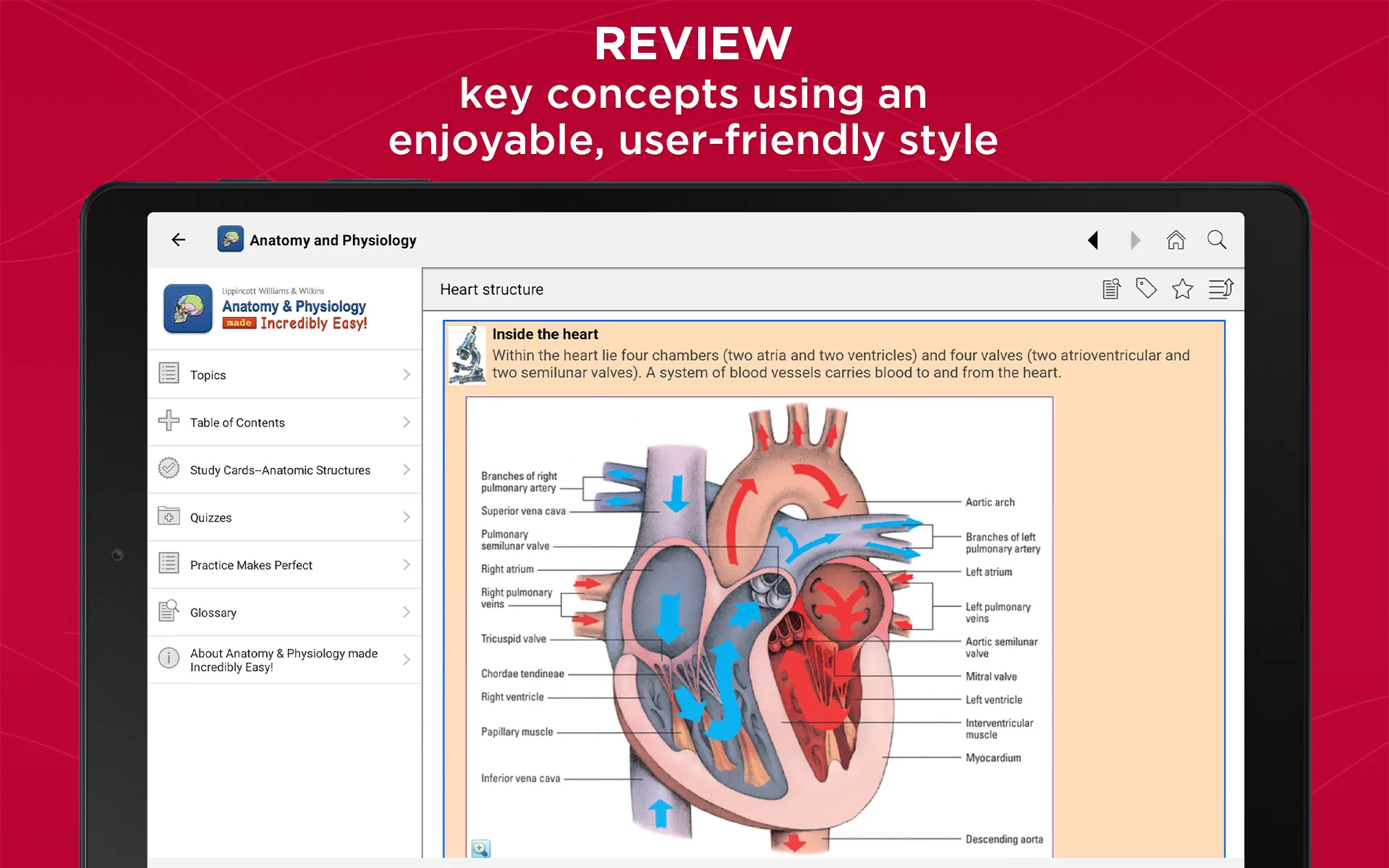Viewport: 1389px width, 868px height.
Task: Go back using the left arrow icon
Action: 179,239
